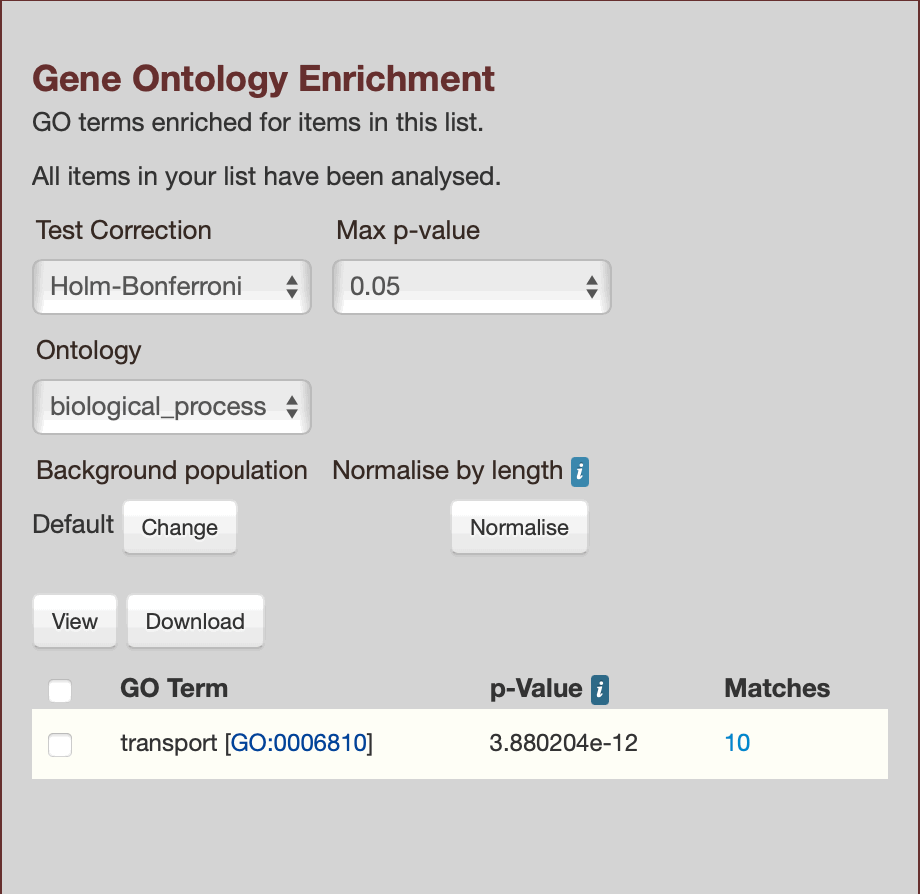Click the p-Value column header text
924x894 pixels.
[536, 688]
